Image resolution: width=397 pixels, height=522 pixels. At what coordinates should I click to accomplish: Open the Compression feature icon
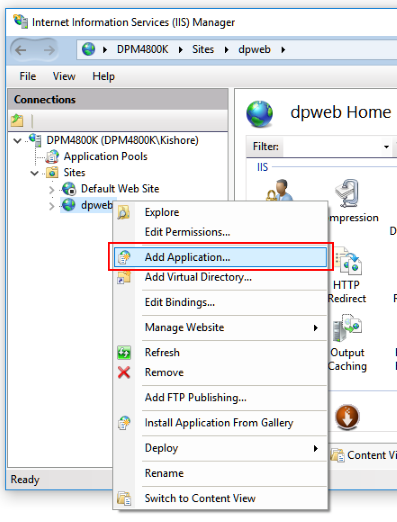347,193
